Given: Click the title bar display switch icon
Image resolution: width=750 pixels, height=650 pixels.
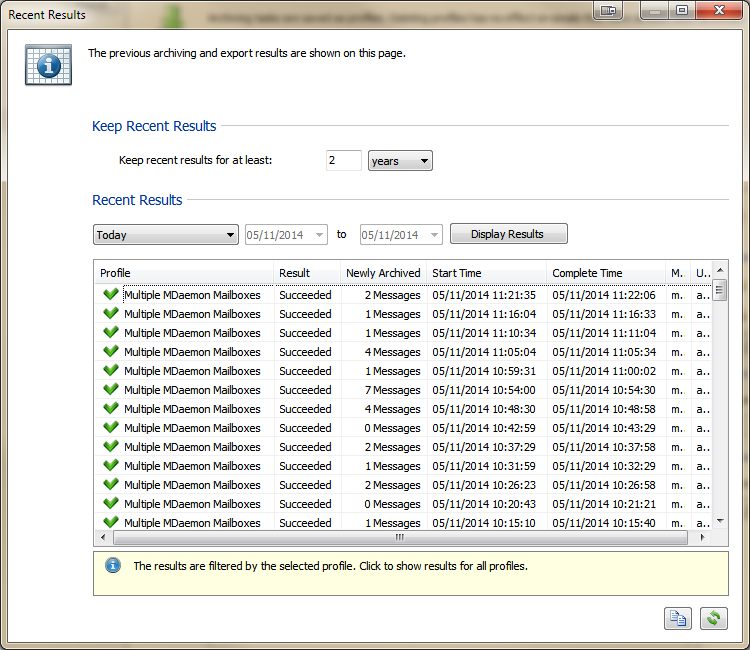Looking at the screenshot, I should (x=608, y=11).
